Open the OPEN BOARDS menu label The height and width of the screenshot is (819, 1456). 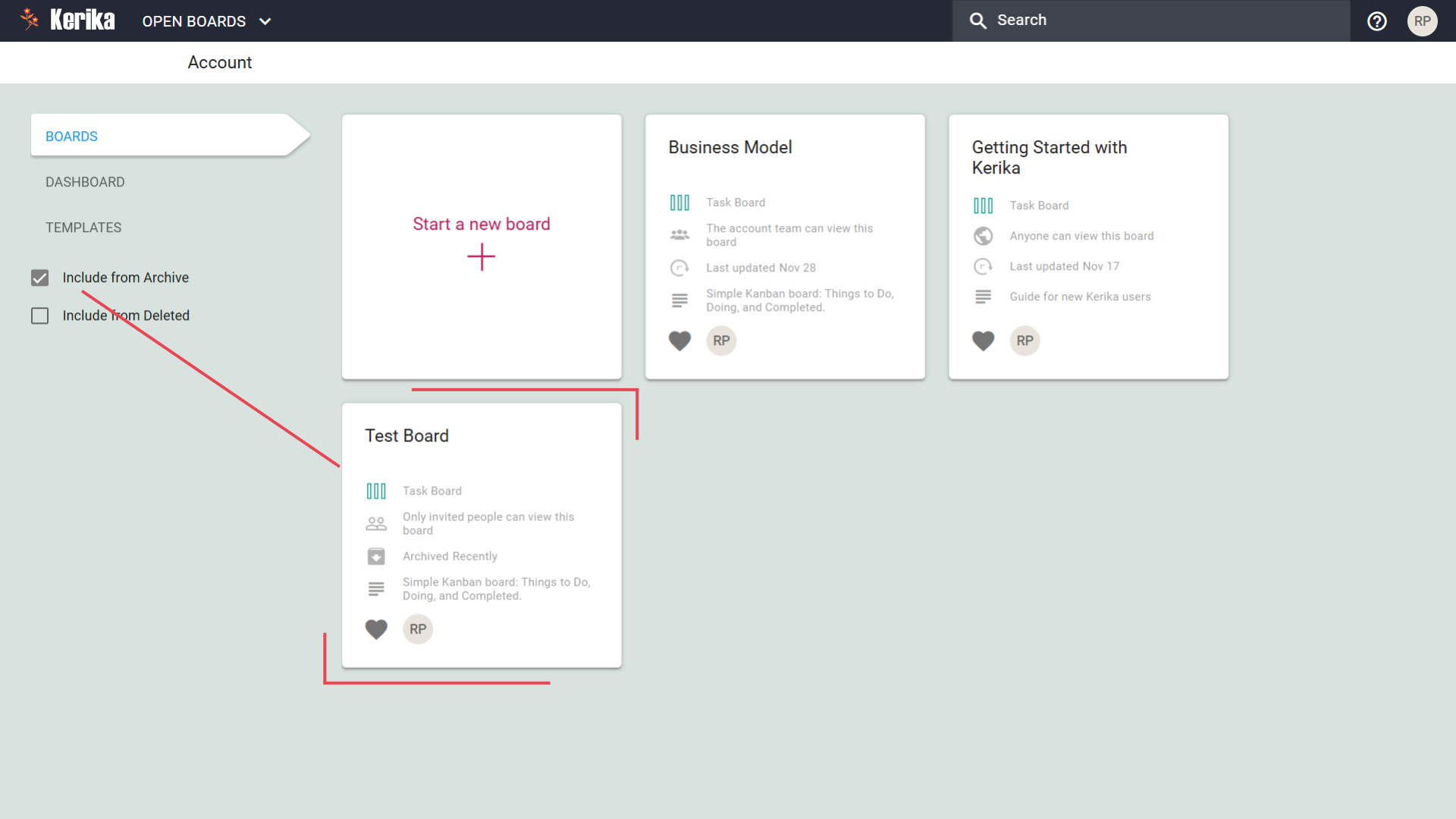coord(194,21)
